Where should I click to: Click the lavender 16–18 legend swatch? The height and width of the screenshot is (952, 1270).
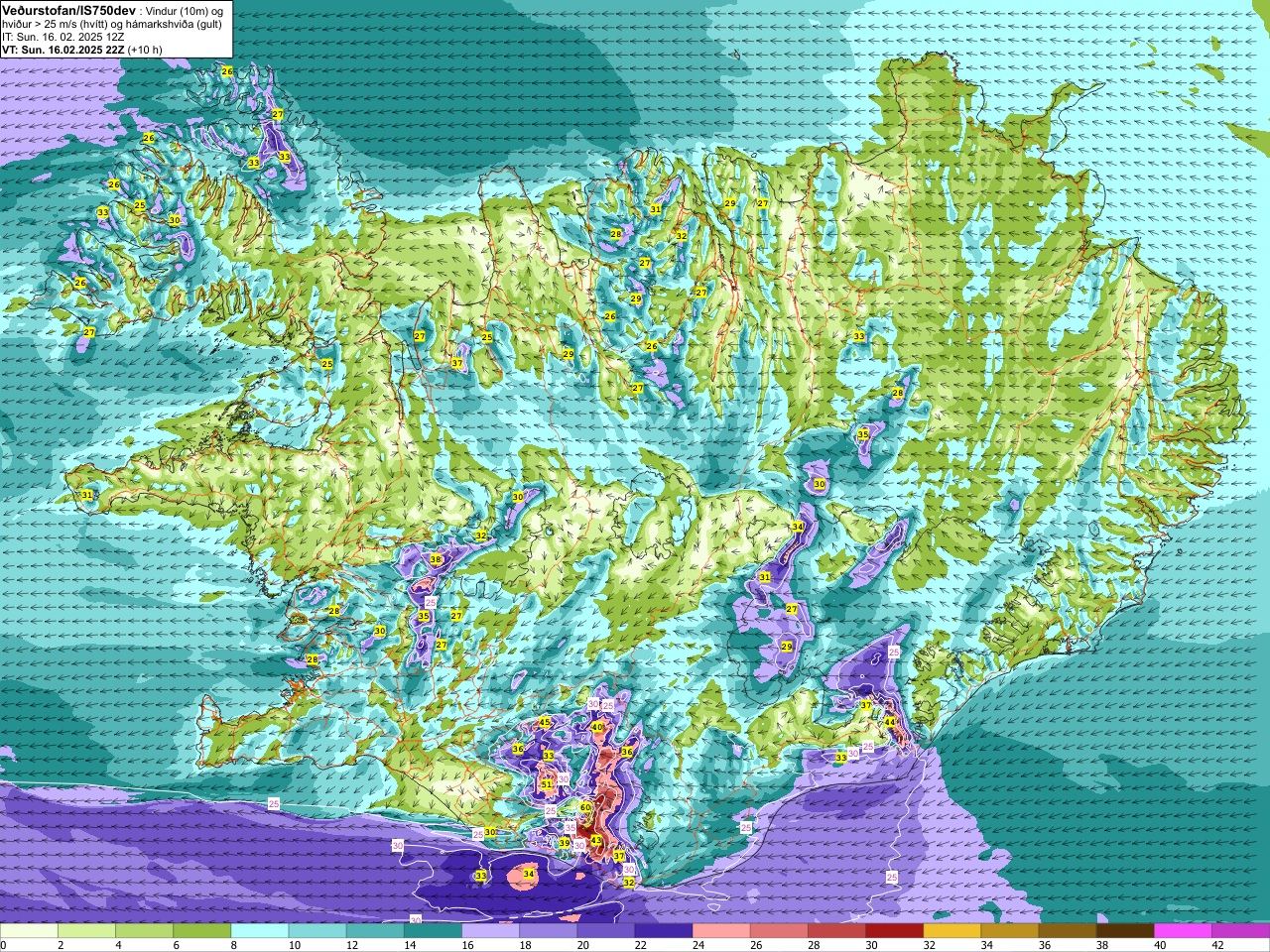point(490,931)
